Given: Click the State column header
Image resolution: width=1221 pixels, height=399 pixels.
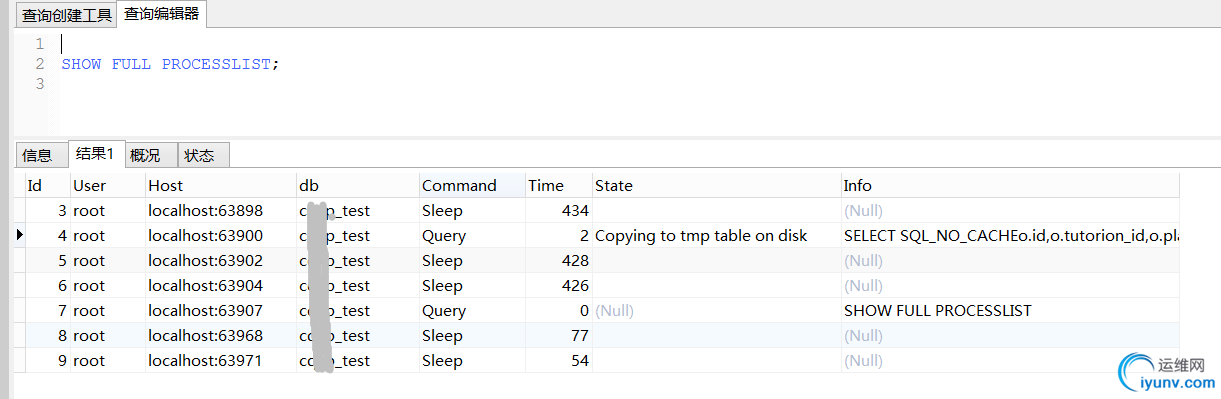Looking at the screenshot, I should click(x=716, y=185).
